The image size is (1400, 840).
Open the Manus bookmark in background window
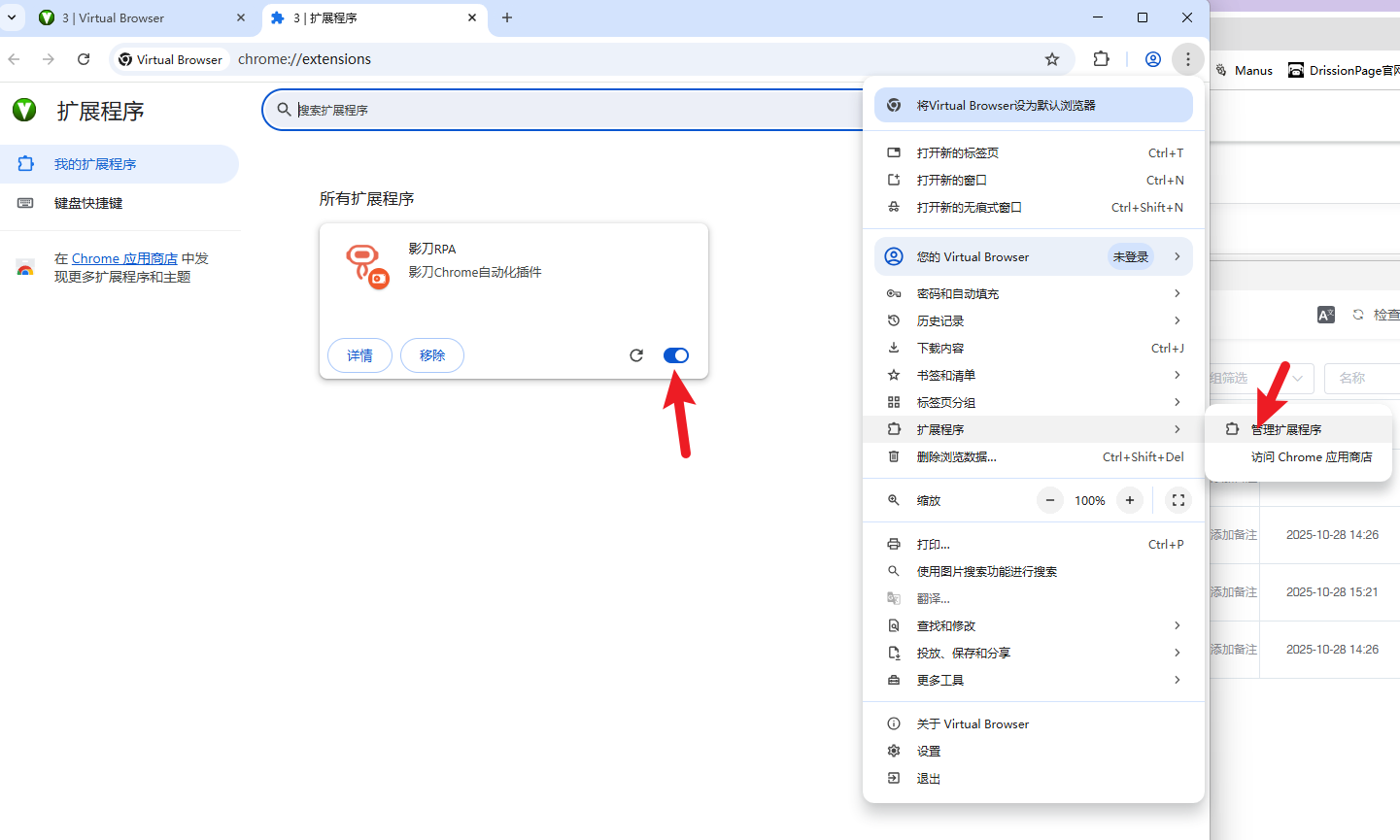click(x=1245, y=70)
